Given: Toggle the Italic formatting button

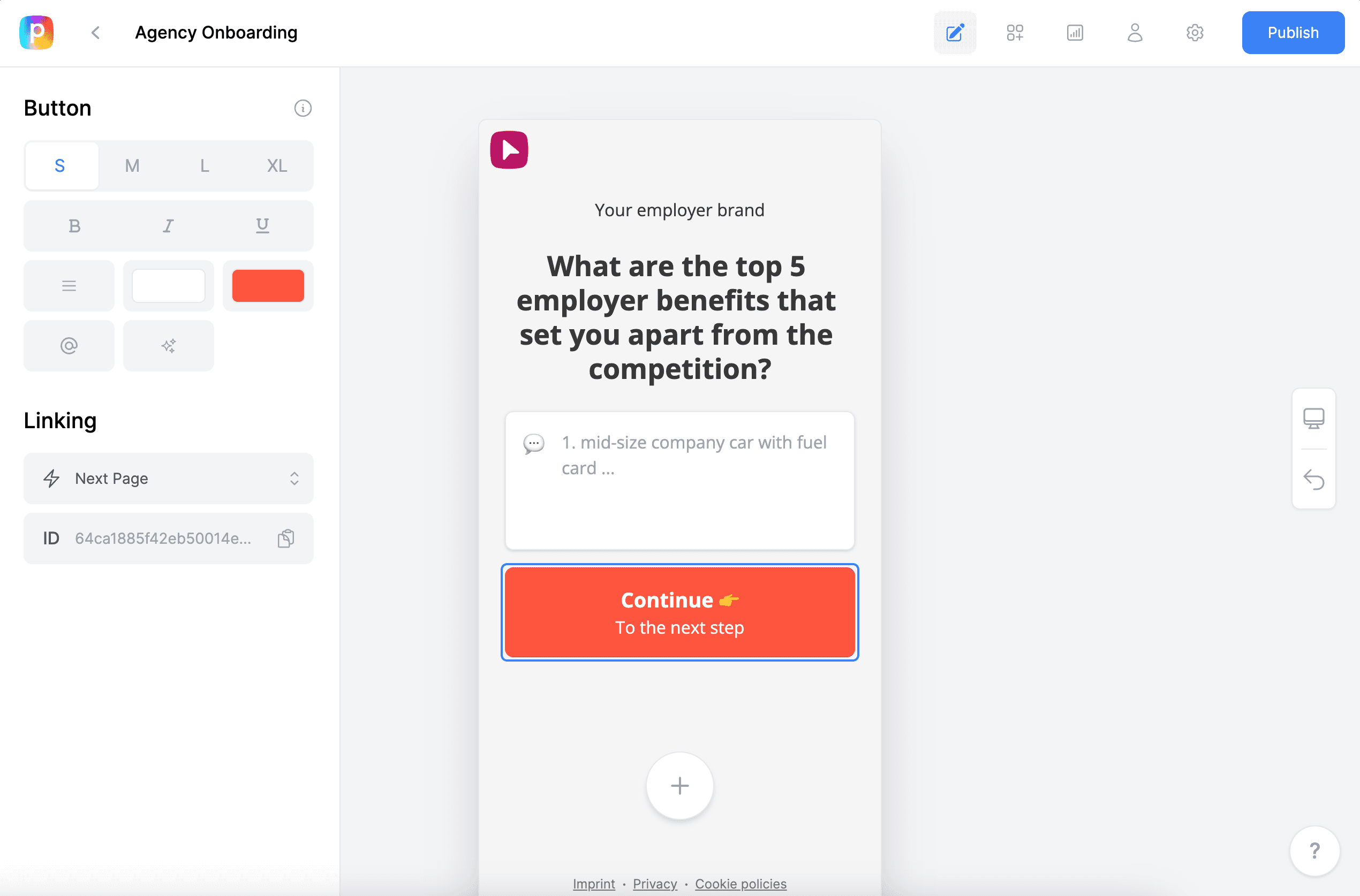Looking at the screenshot, I should point(168,225).
